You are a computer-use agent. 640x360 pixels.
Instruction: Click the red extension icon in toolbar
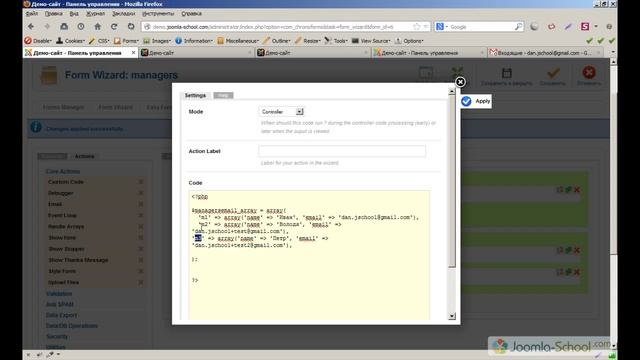tap(551, 27)
